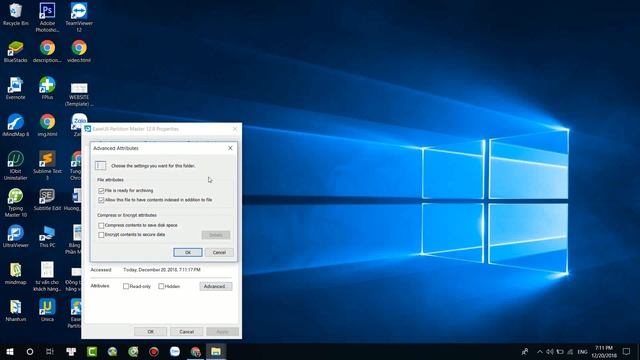The image size is (640, 360).
Task: Select the Adobe Photoshop desktop icon
Action: point(47,17)
